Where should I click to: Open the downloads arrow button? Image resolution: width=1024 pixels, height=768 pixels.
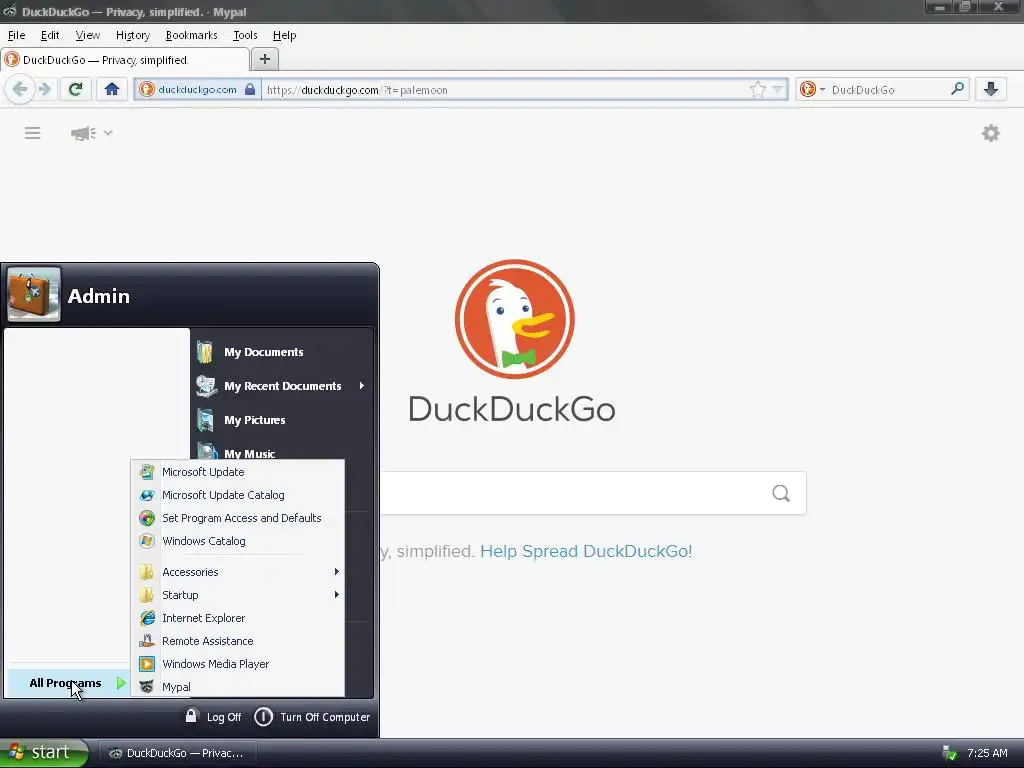click(x=991, y=89)
